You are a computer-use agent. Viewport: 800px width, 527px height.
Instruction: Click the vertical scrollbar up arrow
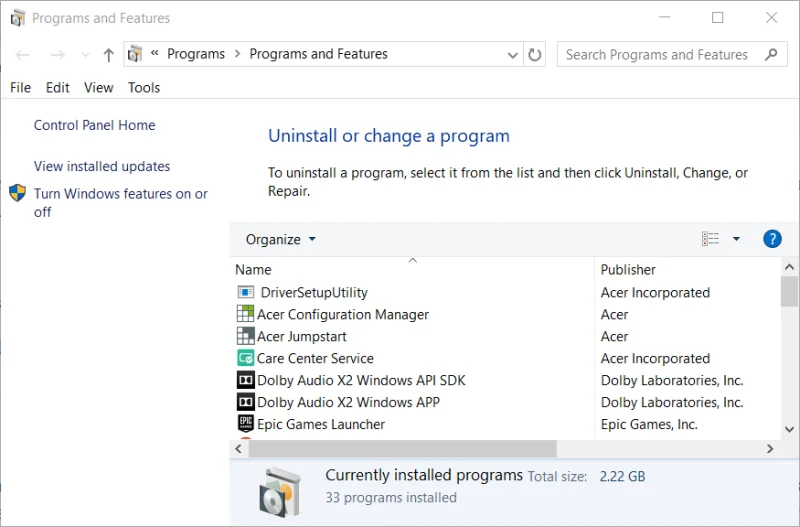(789, 267)
